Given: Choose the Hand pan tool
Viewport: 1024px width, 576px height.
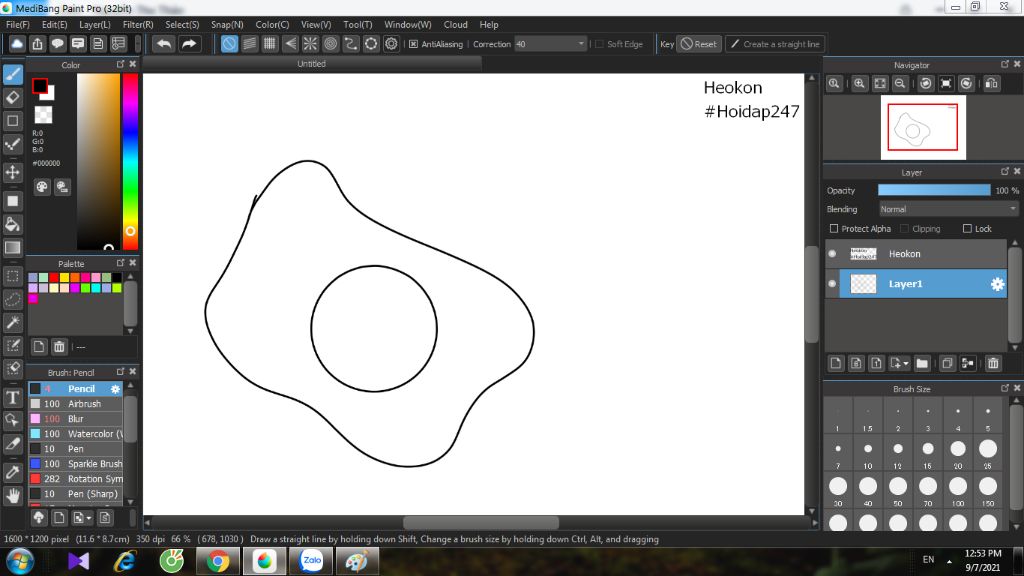Looking at the screenshot, I should click(13, 495).
